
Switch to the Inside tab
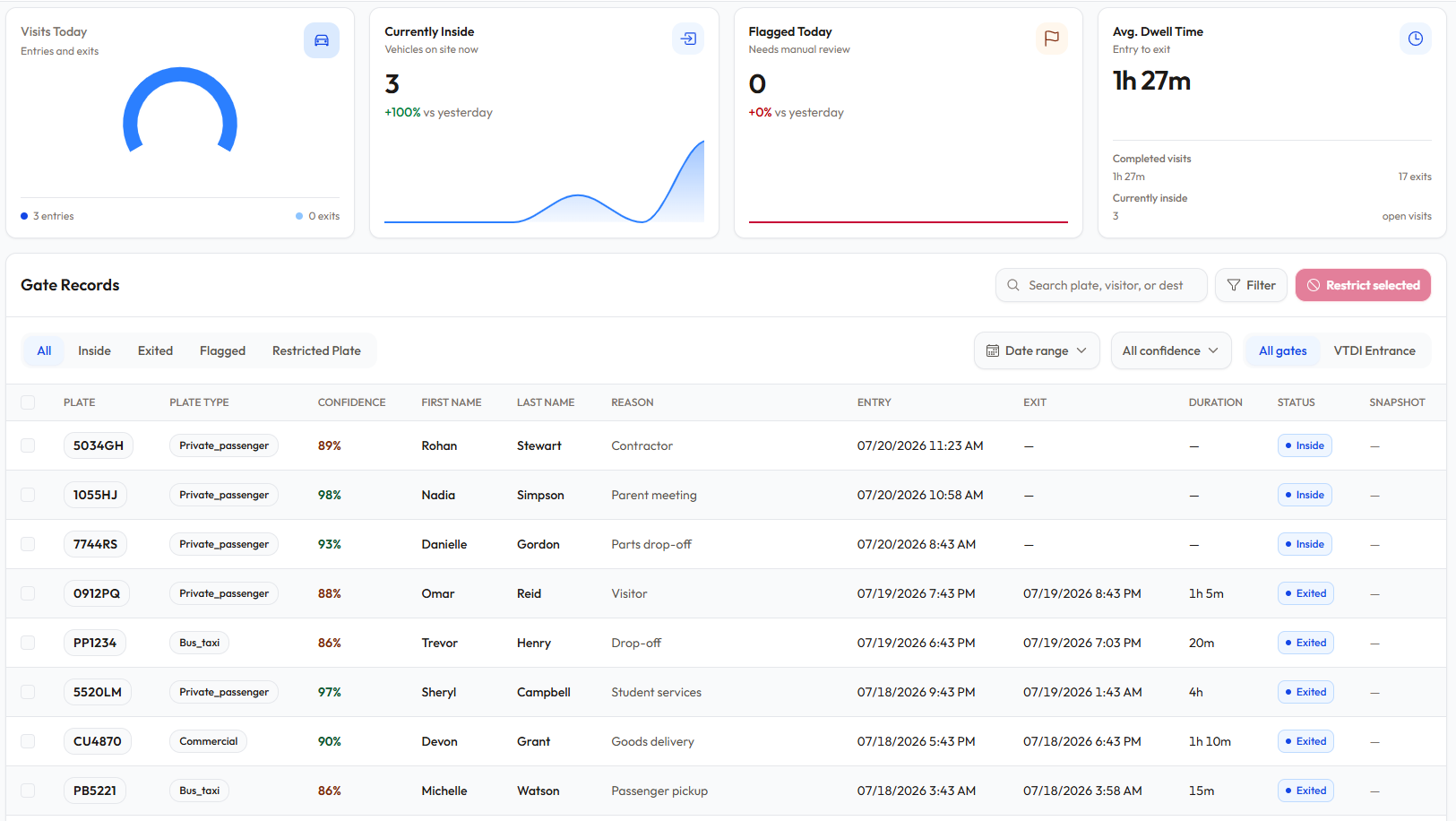pos(94,350)
